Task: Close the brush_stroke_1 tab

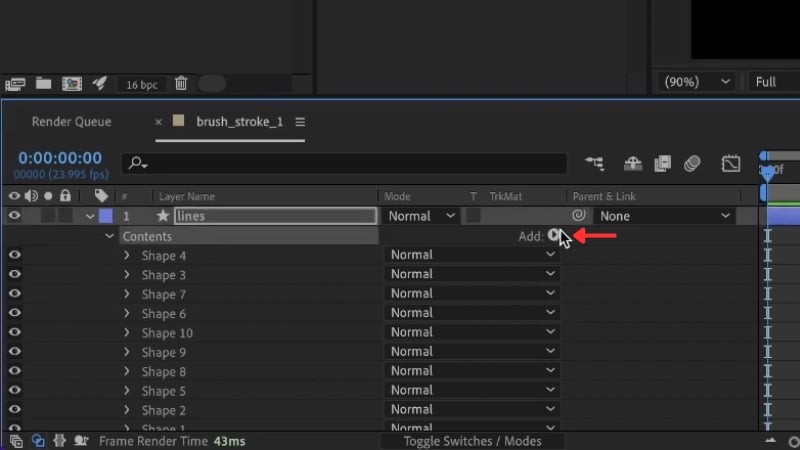Action: (x=158, y=122)
